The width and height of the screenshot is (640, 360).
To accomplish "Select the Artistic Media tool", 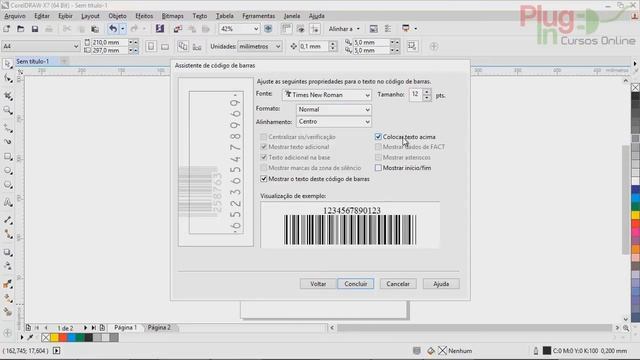I will [8, 142].
